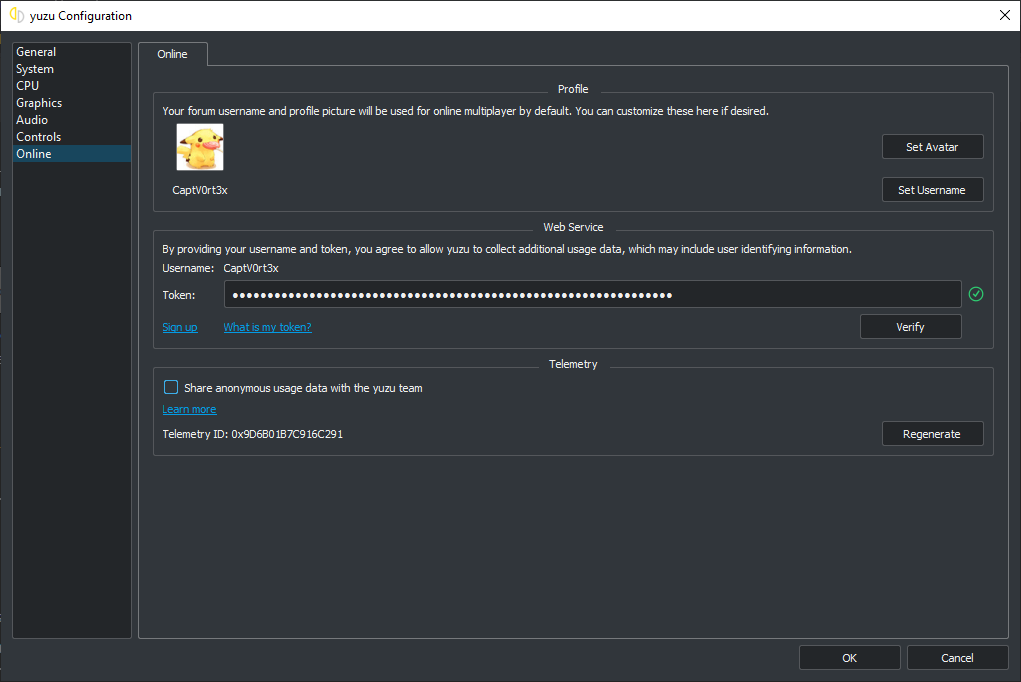Click the yuzu logo in title bar

pyautogui.click(x=17, y=15)
